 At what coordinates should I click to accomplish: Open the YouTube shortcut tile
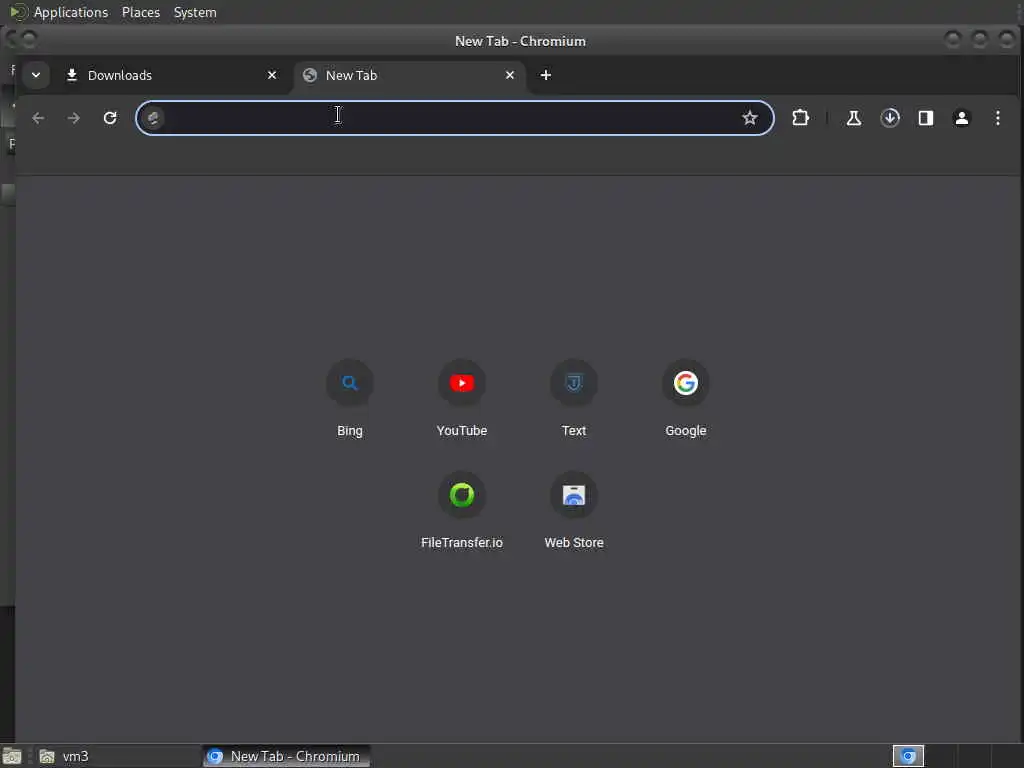pos(462,399)
